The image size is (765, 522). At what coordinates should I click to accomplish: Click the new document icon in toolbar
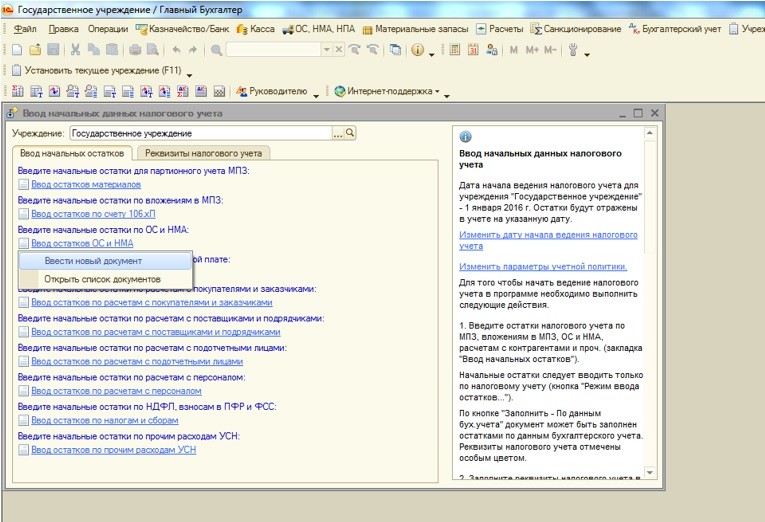point(18,49)
